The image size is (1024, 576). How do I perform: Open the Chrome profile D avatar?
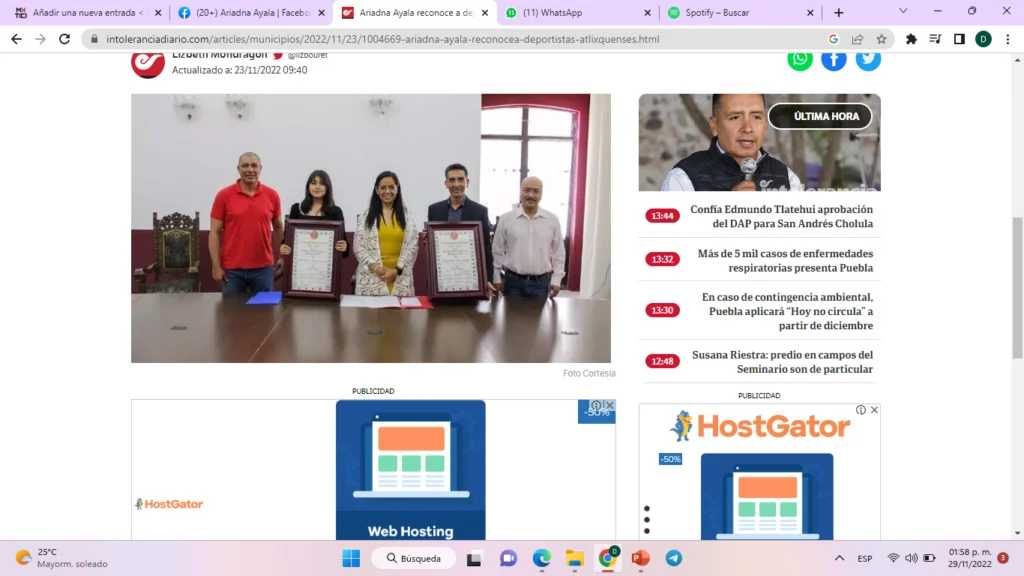pyautogui.click(x=984, y=39)
